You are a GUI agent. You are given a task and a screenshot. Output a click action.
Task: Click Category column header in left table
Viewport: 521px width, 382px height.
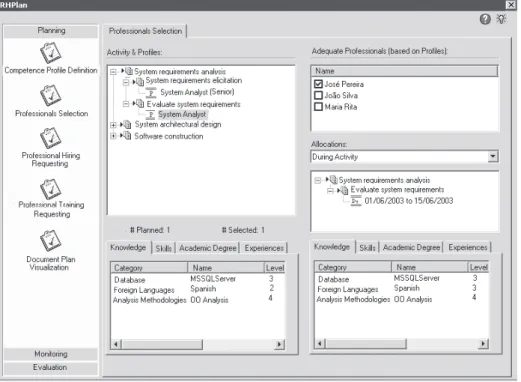click(149, 268)
